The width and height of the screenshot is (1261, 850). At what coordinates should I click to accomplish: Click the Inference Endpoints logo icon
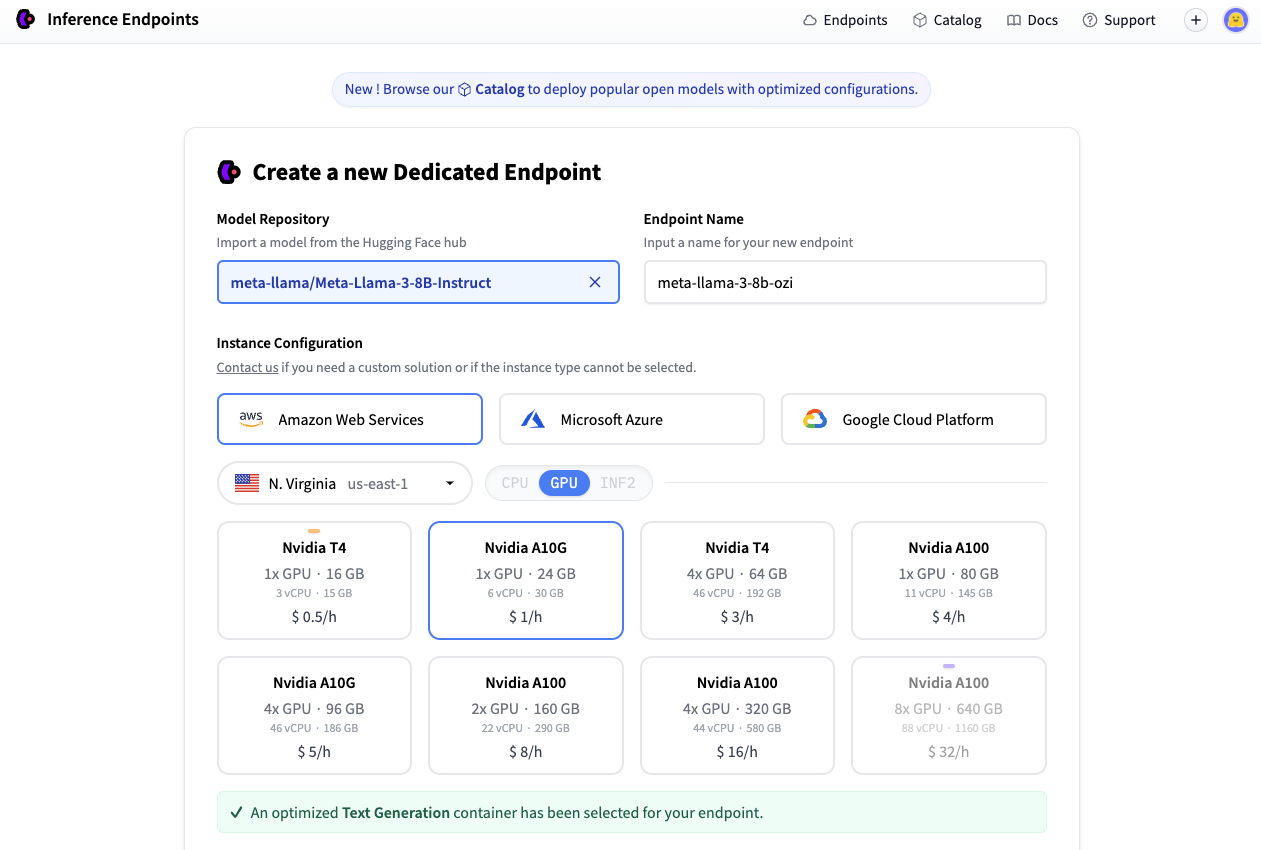pyautogui.click(x=26, y=19)
